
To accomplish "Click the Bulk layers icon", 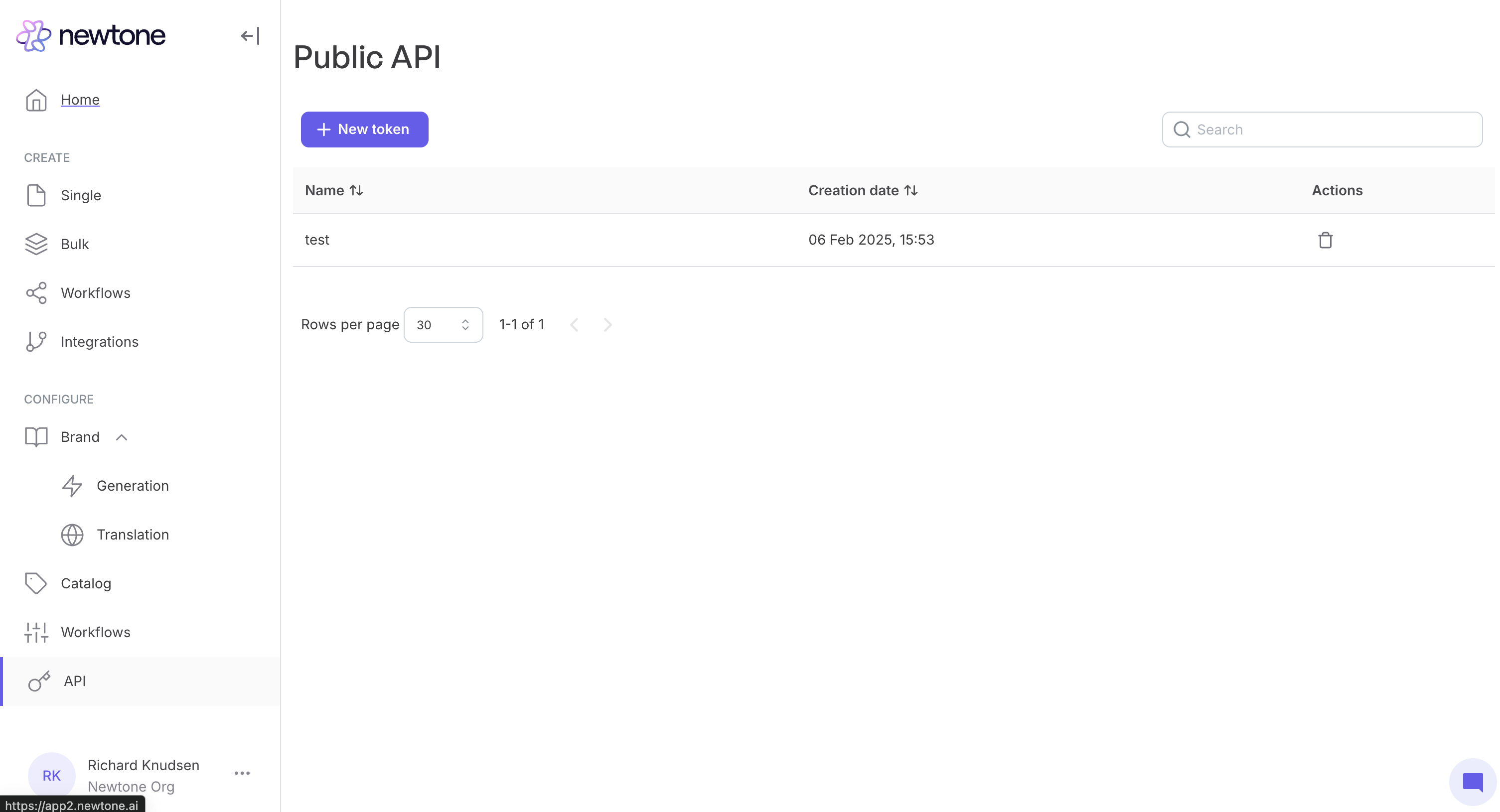I will tap(36, 245).
